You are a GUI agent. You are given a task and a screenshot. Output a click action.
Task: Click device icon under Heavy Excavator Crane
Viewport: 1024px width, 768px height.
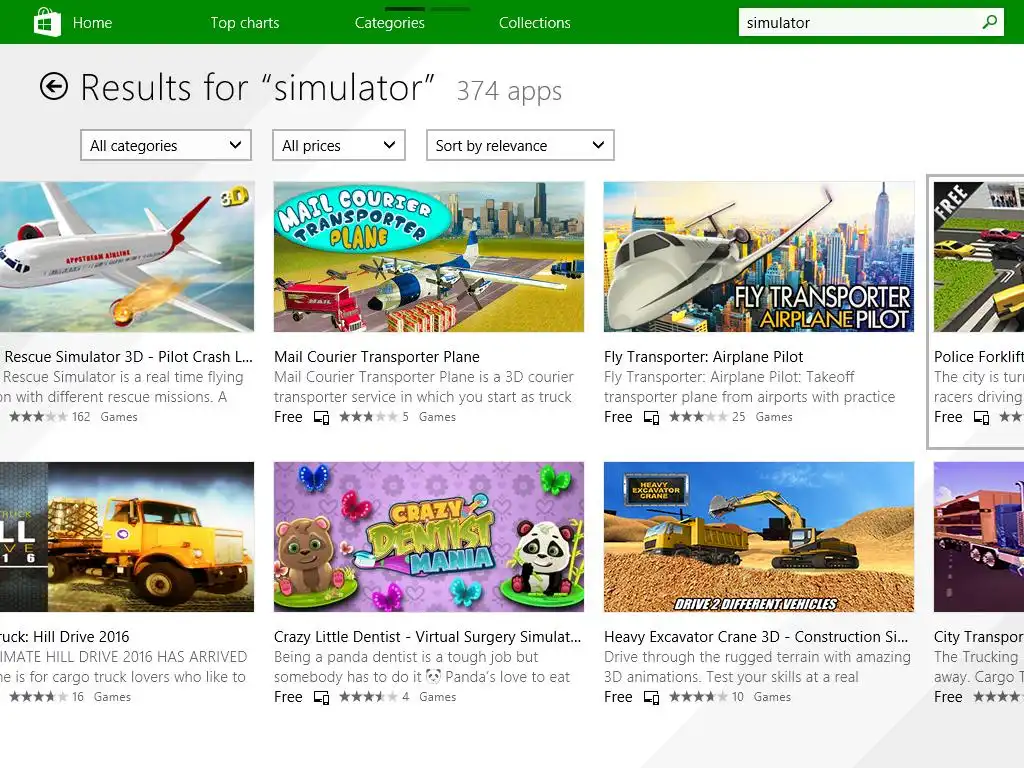[x=651, y=697]
